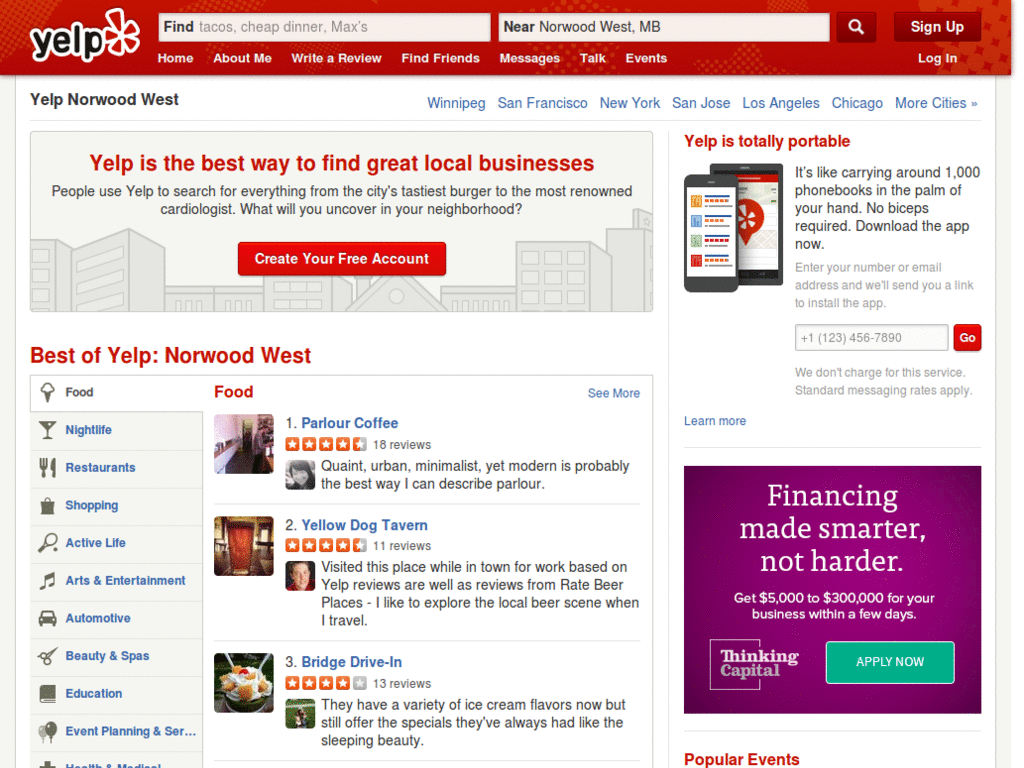Select the Beauty & Spas category tab
Screen dimensions: 1024x768
tap(116, 656)
